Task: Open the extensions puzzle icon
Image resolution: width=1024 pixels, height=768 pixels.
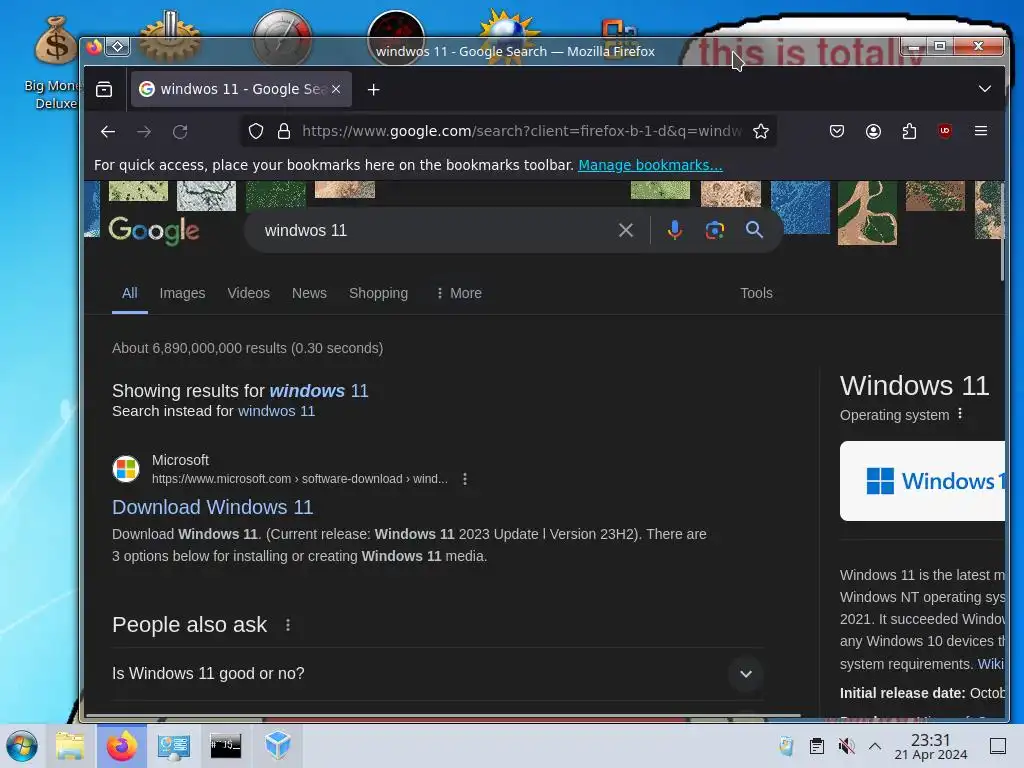Action: (x=909, y=131)
